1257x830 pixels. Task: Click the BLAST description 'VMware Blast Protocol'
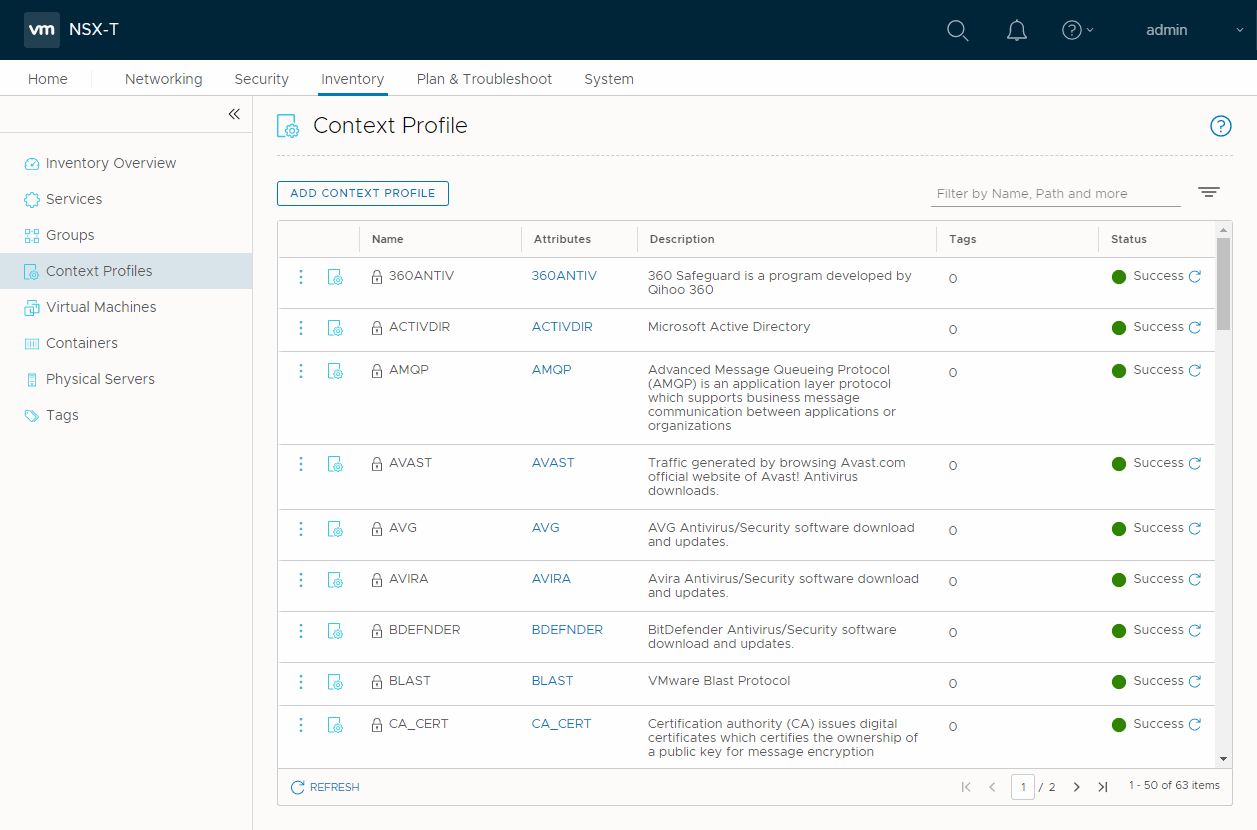click(719, 681)
